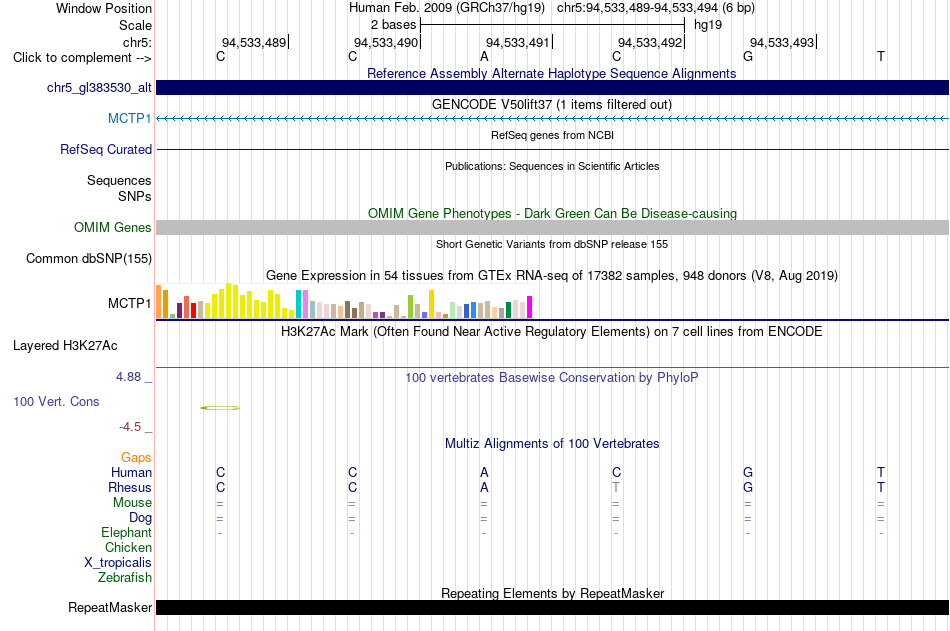This screenshot has width=950, height=631.
Task: Click Multiz Alignments of 100 Vertebrates title
Action: coord(552,444)
